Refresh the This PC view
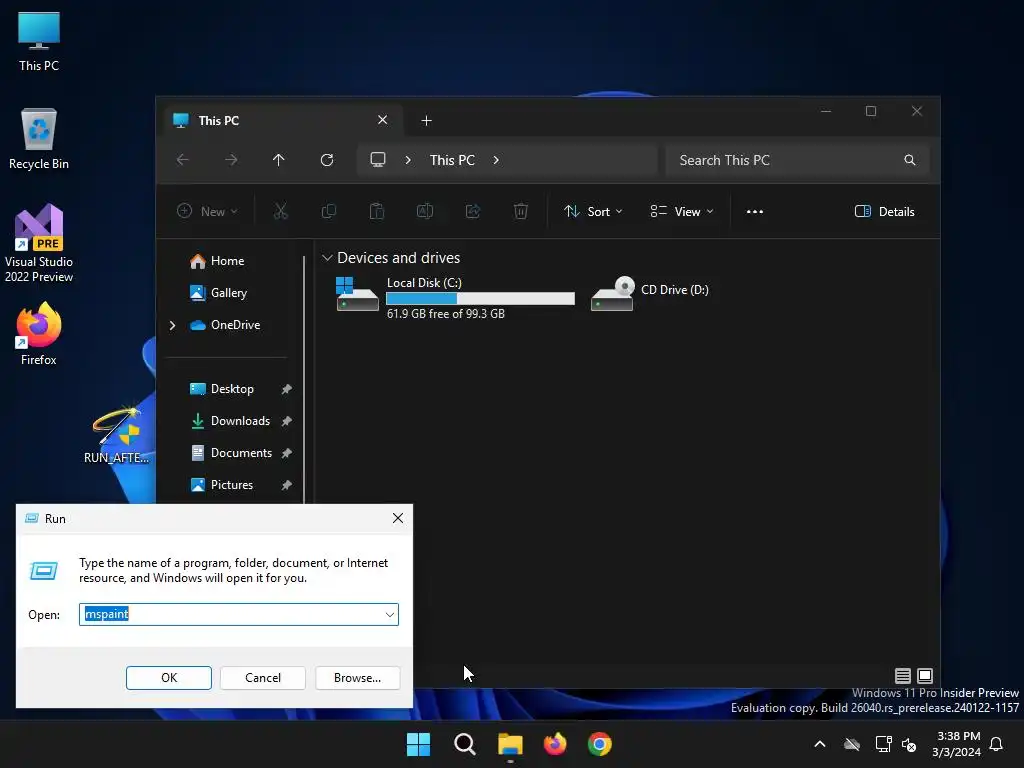Image resolution: width=1024 pixels, height=768 pixels. 327,160
